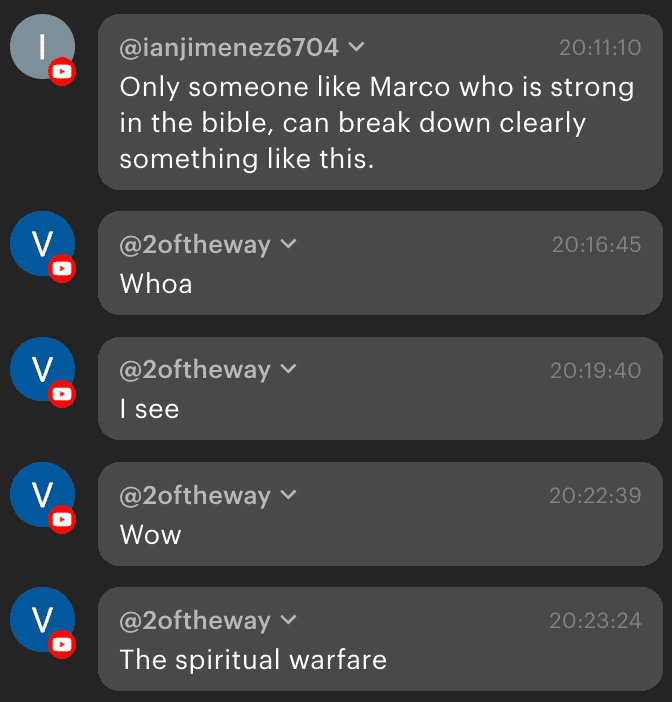This screenshot has height=702, width=672.
Task: Open the gray "I" avatar of ianjimenez6704
Action: coord(40,46)
